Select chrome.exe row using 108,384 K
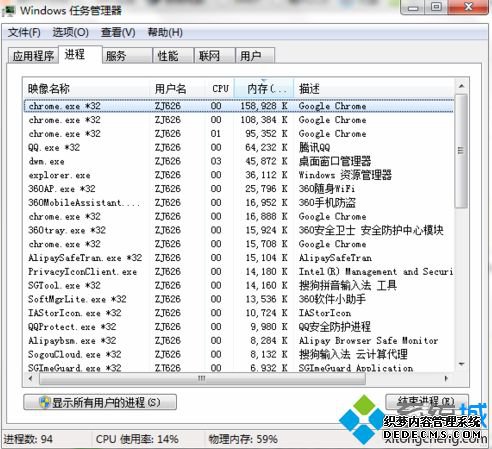The width and height of the screenshot is (492, 449). (239, 120)
